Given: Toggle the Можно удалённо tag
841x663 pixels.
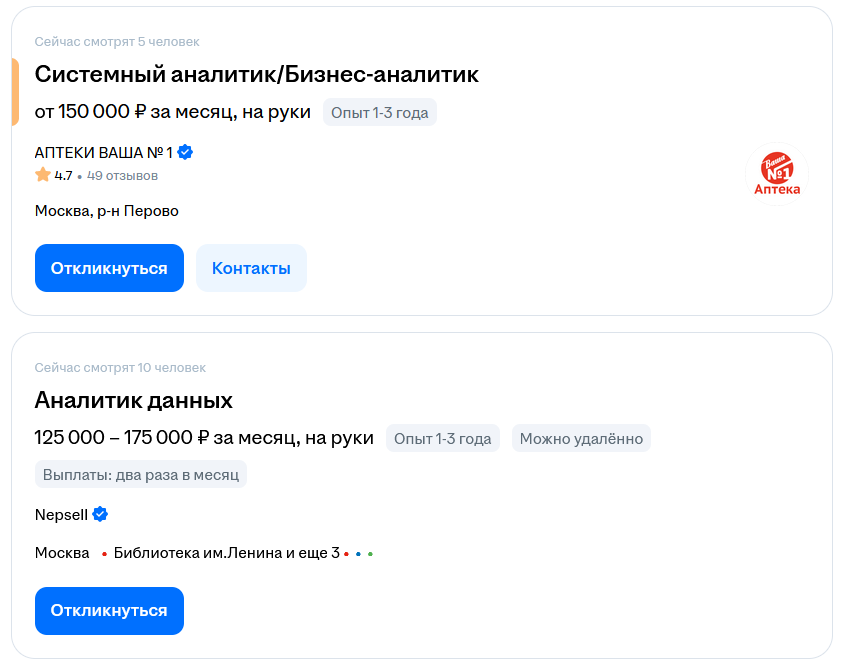Looking at the screenshot, I should click(581, 438).
